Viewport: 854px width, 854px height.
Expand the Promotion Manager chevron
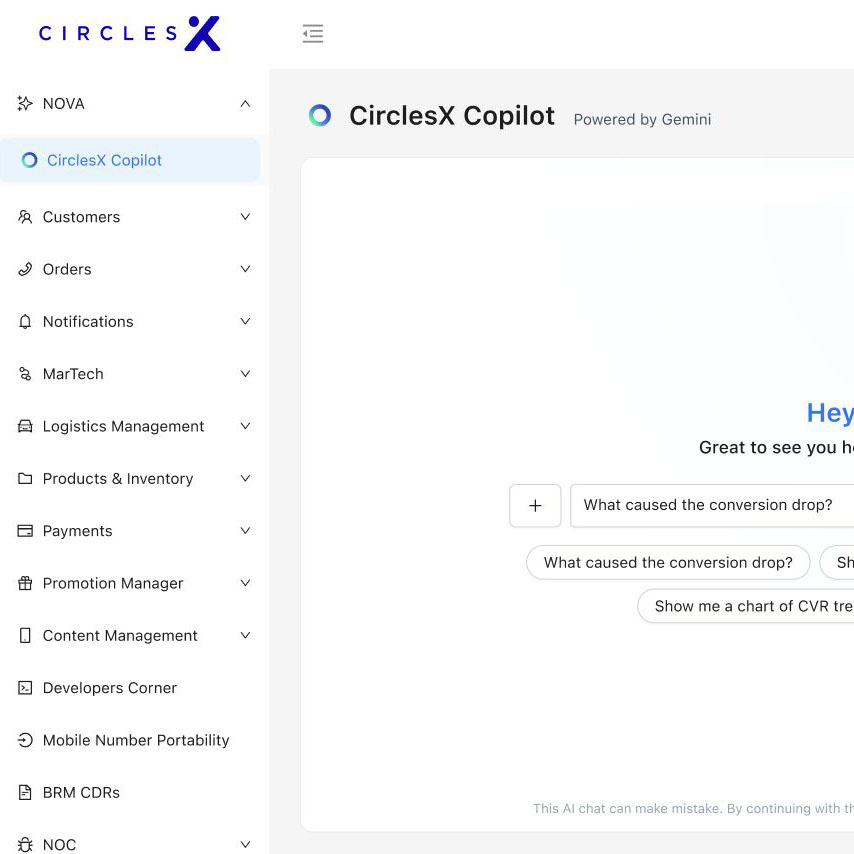245,583
